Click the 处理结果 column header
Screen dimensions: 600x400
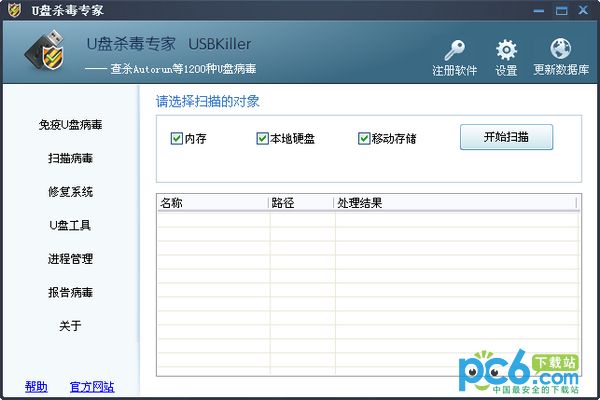pyautogui.click(x=455, y=203)
